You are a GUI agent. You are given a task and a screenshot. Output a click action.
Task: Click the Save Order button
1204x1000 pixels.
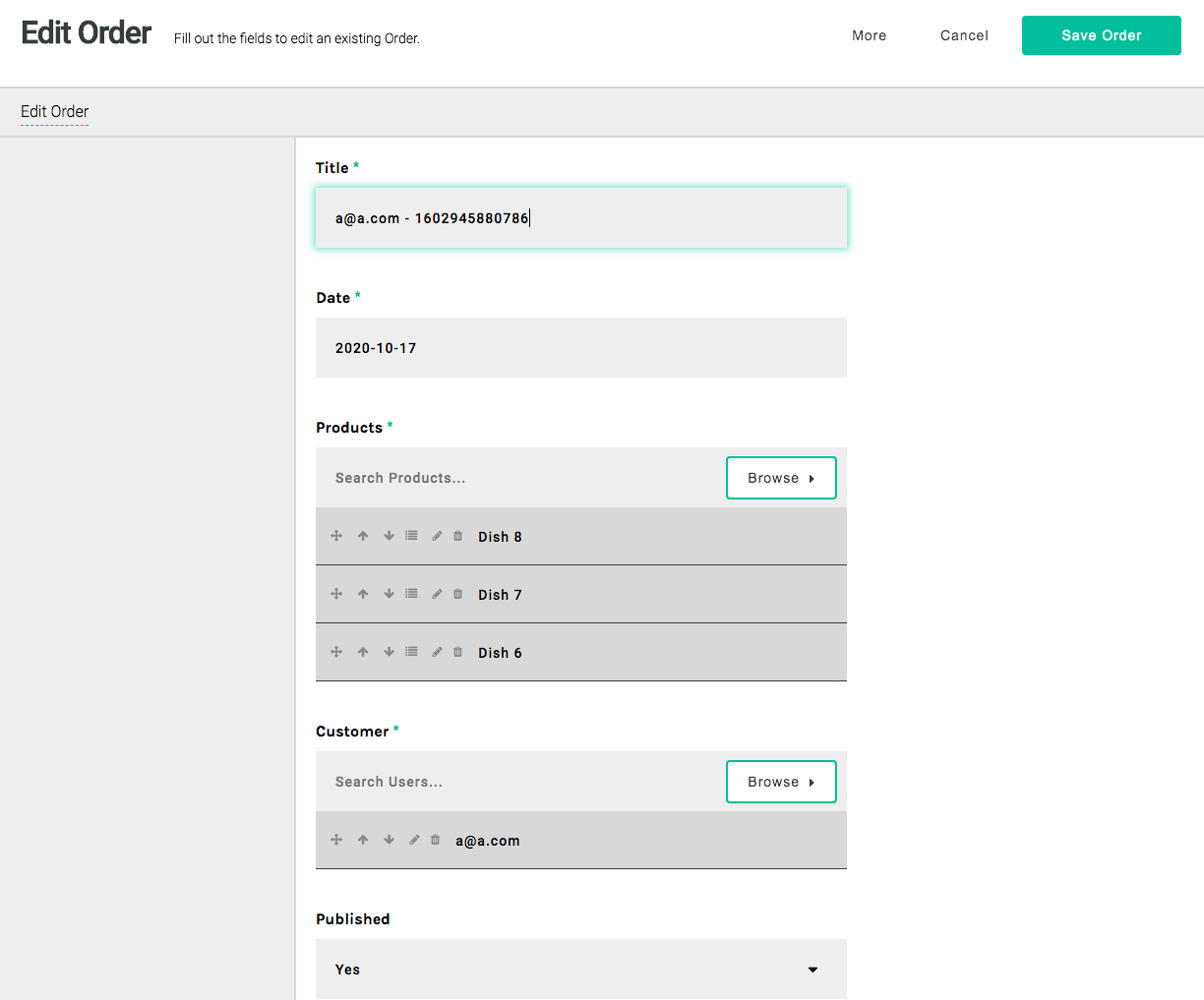coord(1102,35)
